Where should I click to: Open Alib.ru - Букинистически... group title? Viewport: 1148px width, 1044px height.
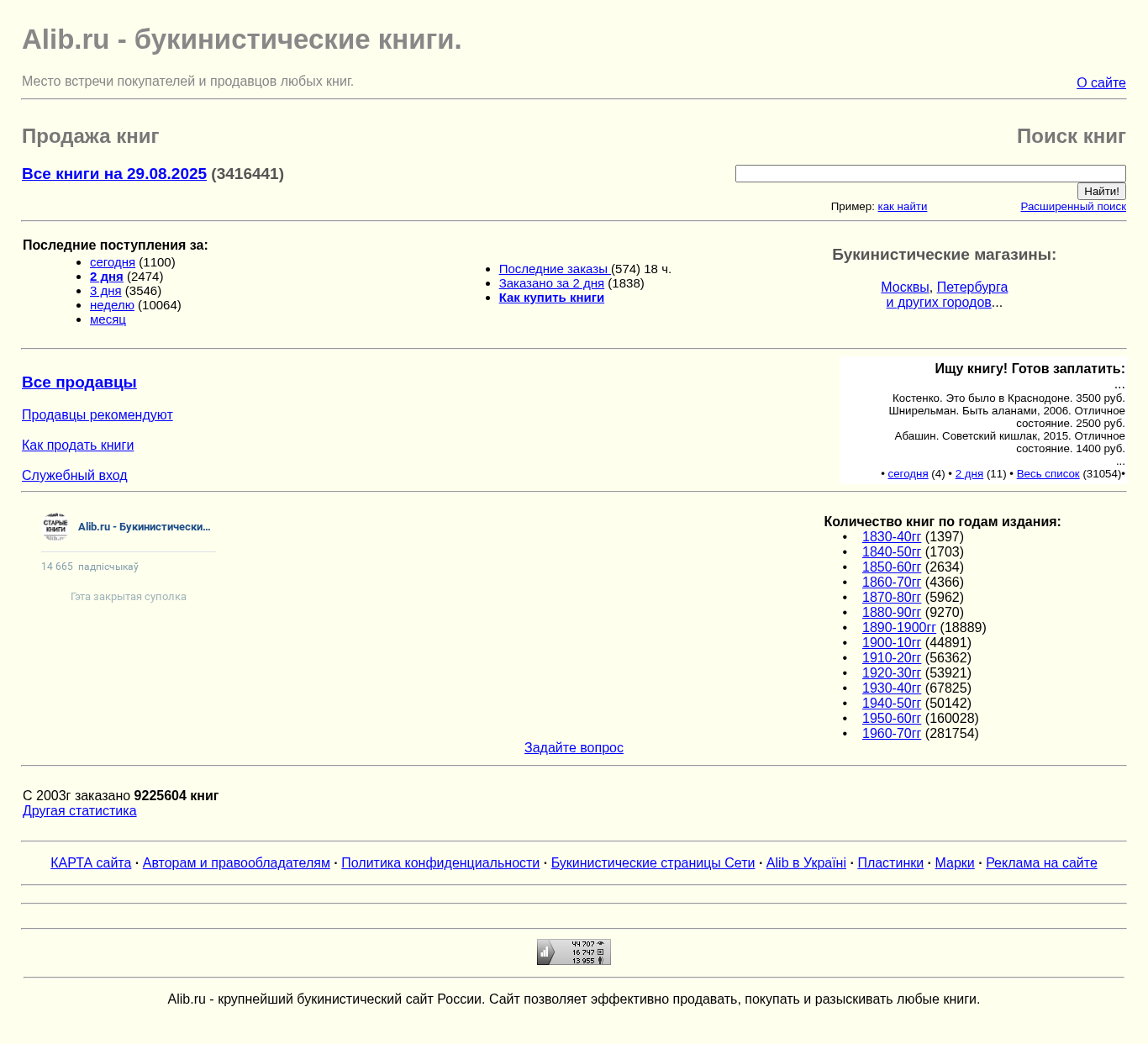click(x=144, y=527)
